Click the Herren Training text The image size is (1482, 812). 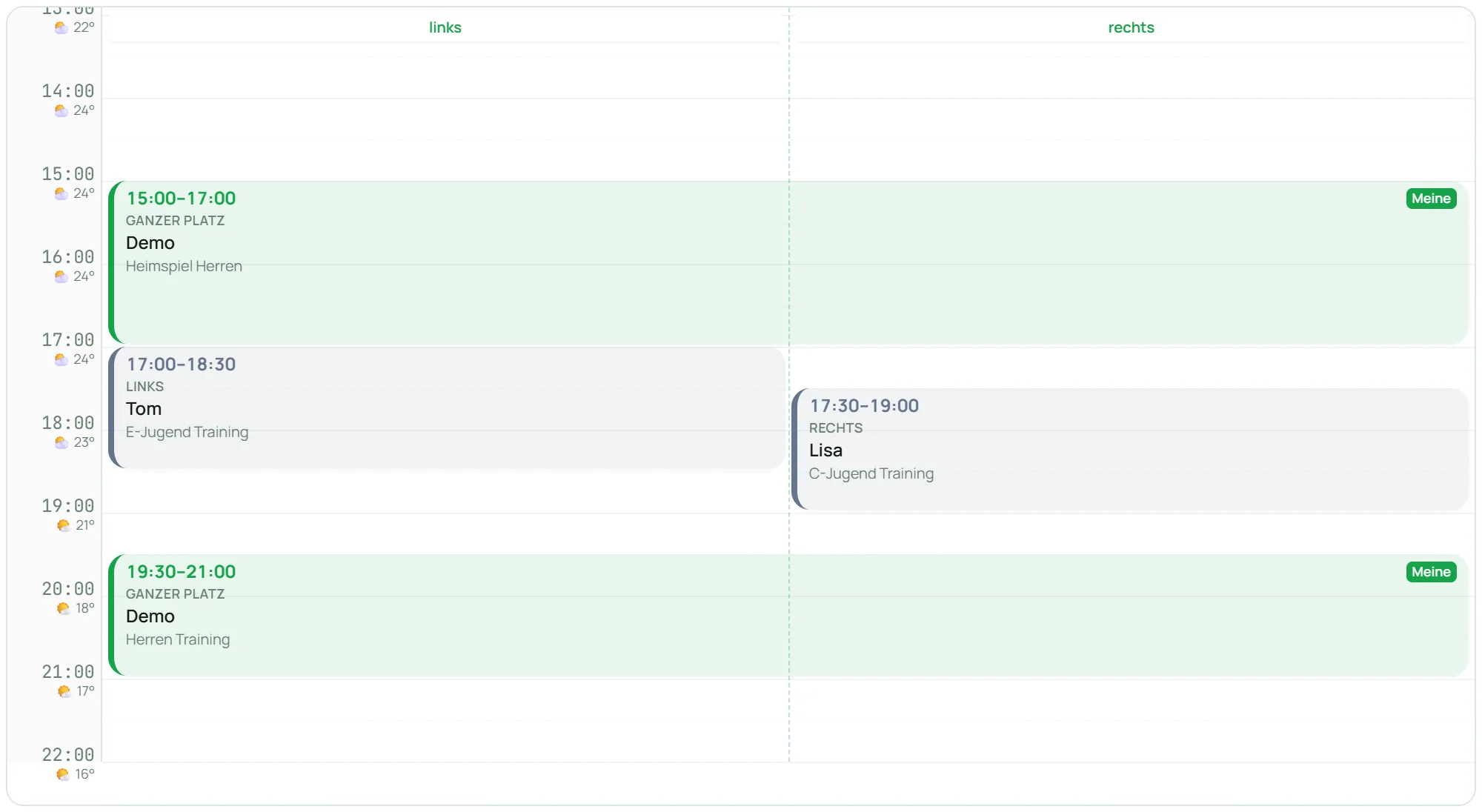[x=178, y=639]
